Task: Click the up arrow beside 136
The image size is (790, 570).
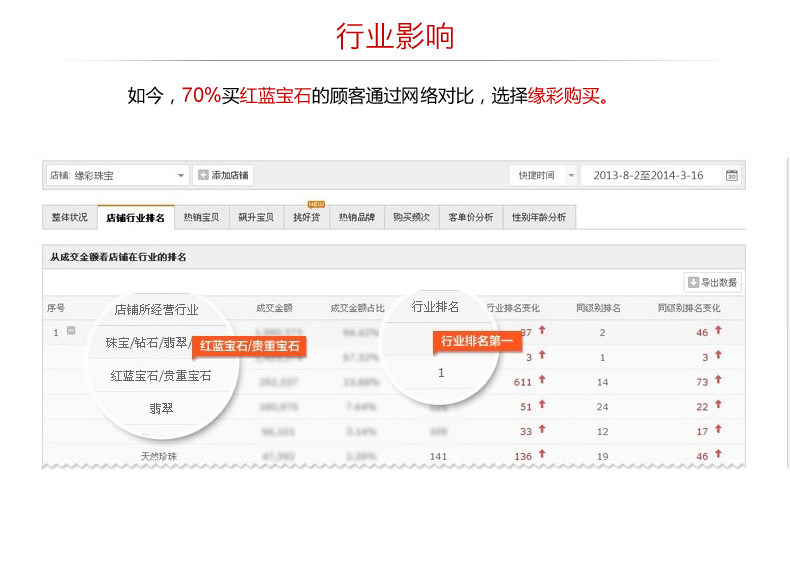Action: [x=542, y=454]
